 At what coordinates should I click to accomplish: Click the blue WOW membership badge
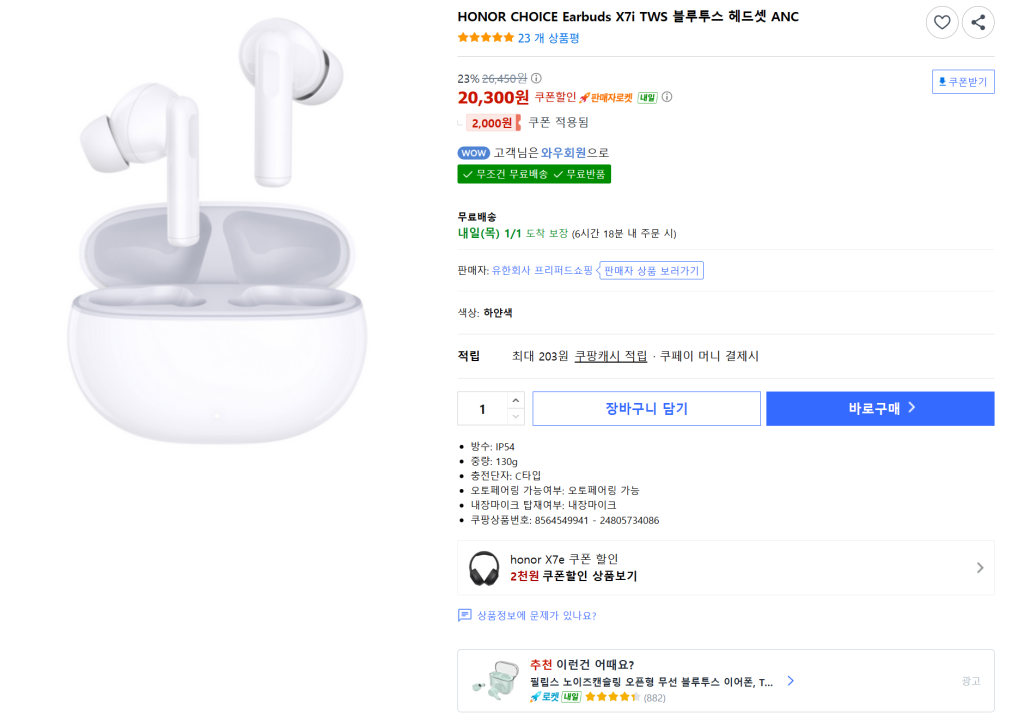pyautogui.click(x=473, y=153)
